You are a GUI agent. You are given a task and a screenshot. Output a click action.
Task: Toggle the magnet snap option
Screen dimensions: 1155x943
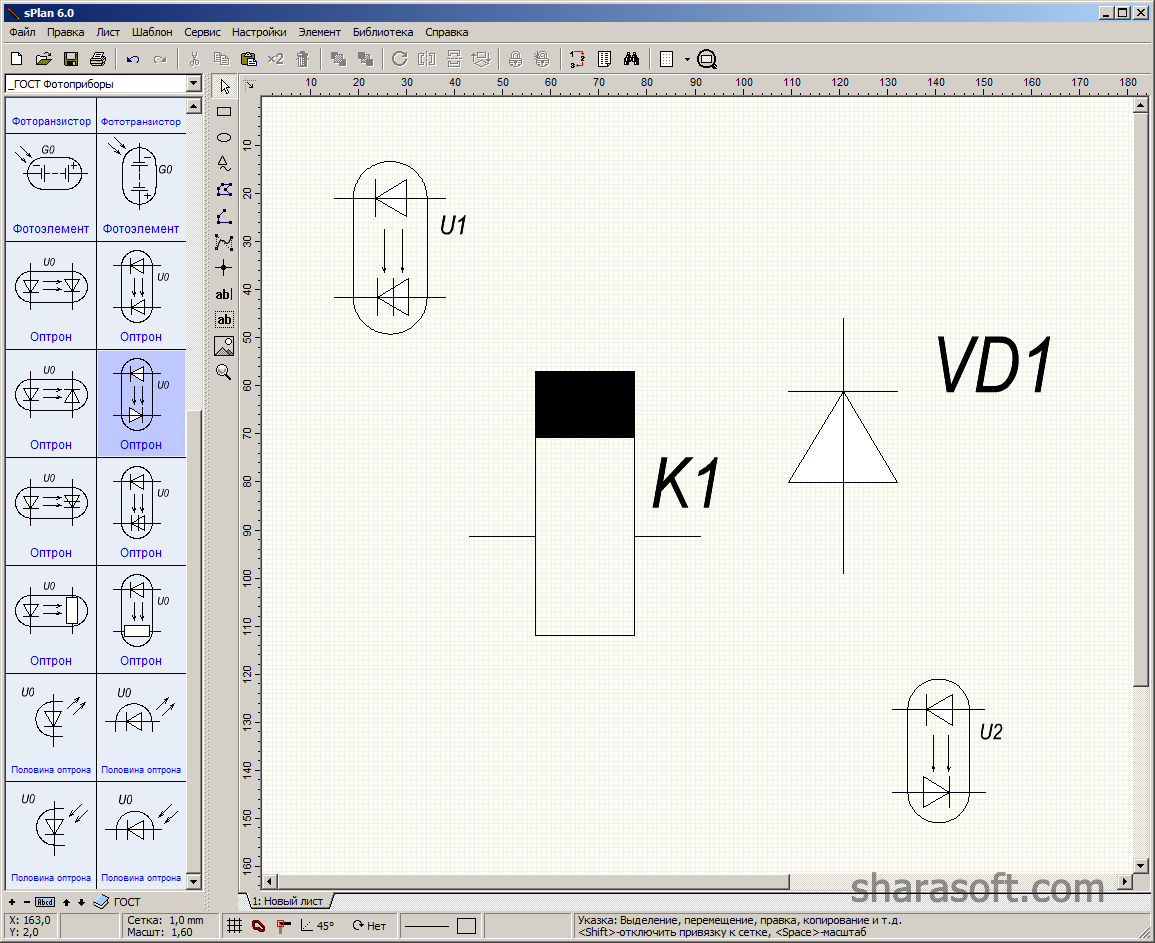coord(258,926)
